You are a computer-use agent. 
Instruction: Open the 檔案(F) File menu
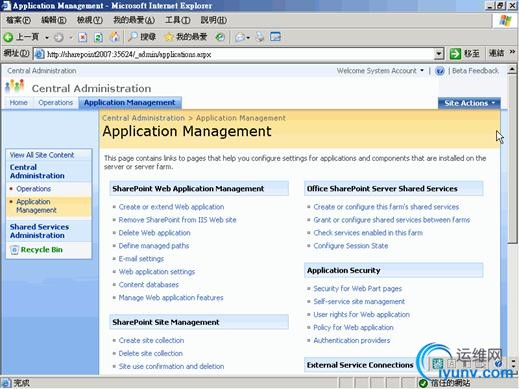coord(19,20)
